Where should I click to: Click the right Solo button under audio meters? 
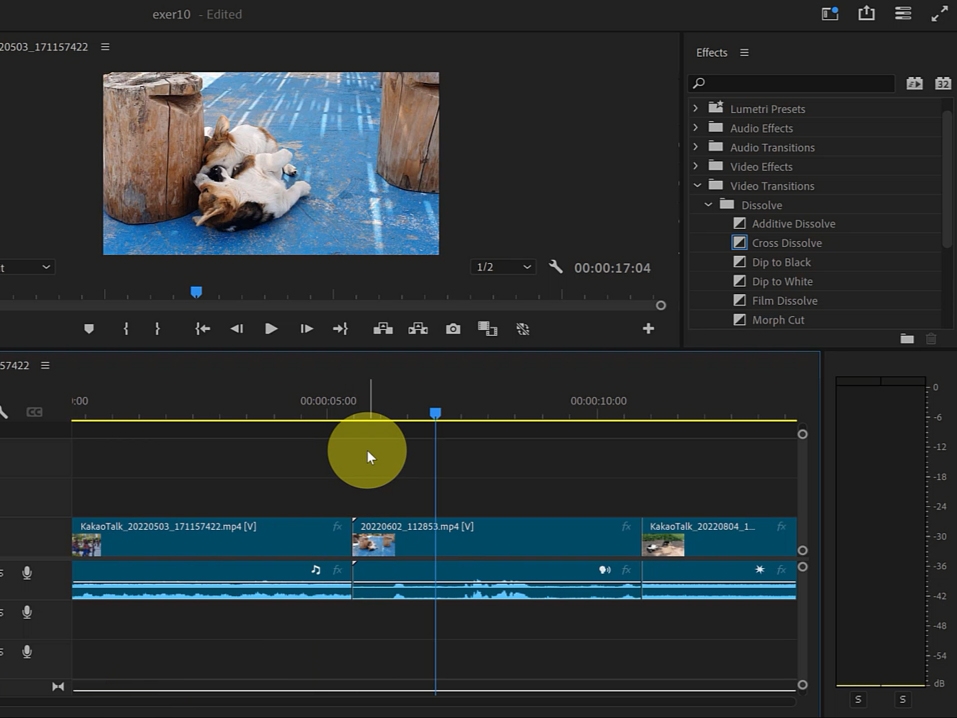pos(902,700)
